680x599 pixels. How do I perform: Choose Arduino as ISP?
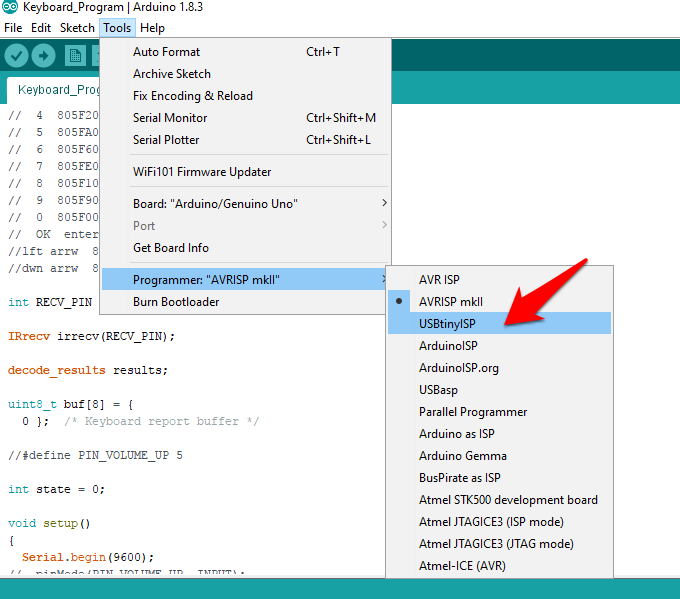[x=500, y=434]
